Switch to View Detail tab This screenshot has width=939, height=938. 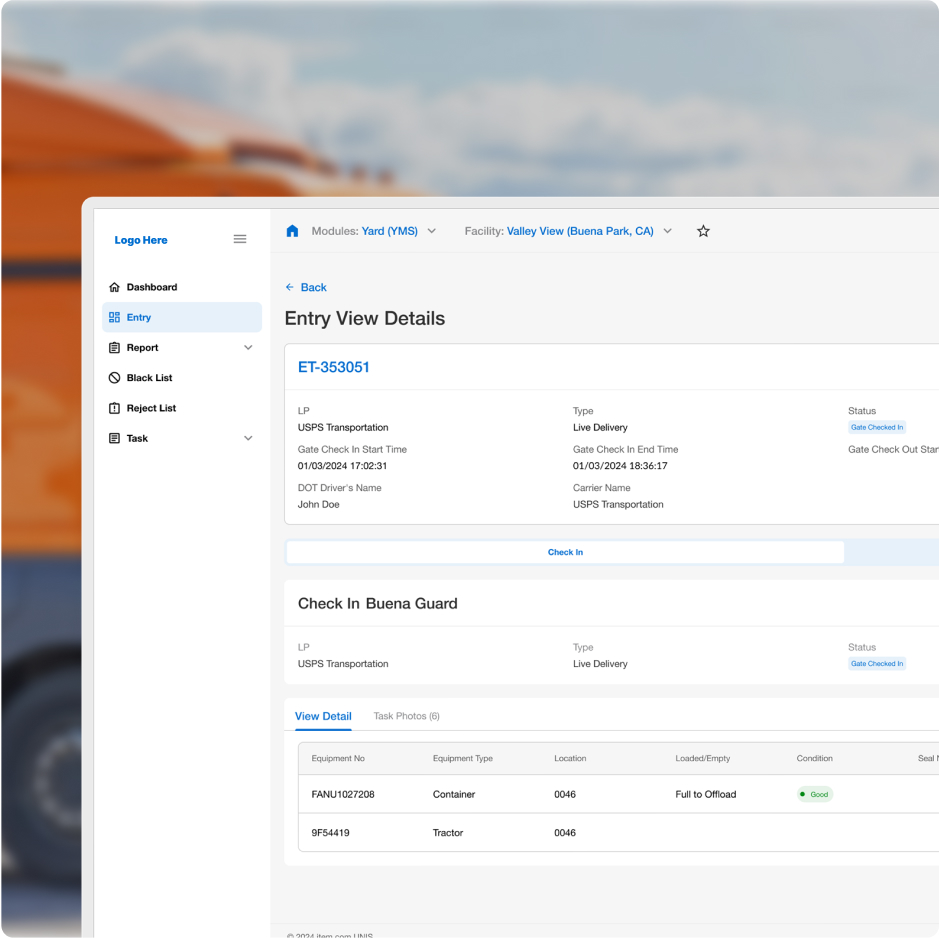[x=323, y=716]
